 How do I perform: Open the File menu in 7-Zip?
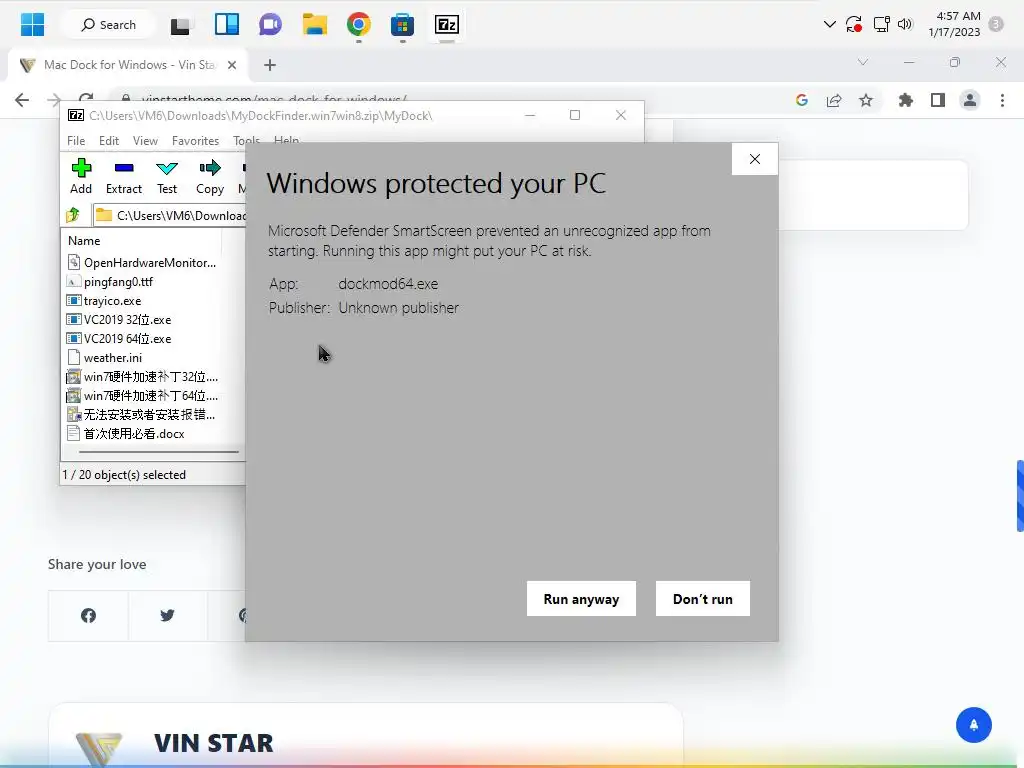76,140
